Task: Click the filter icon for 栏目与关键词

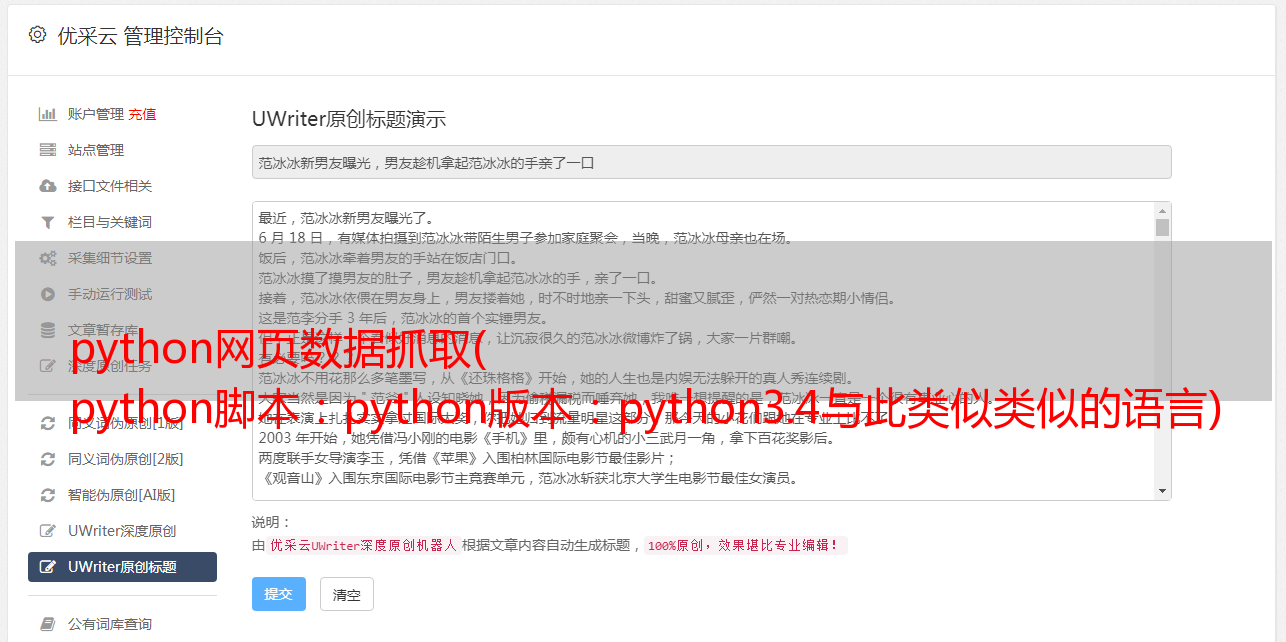Action: [47, 222]
